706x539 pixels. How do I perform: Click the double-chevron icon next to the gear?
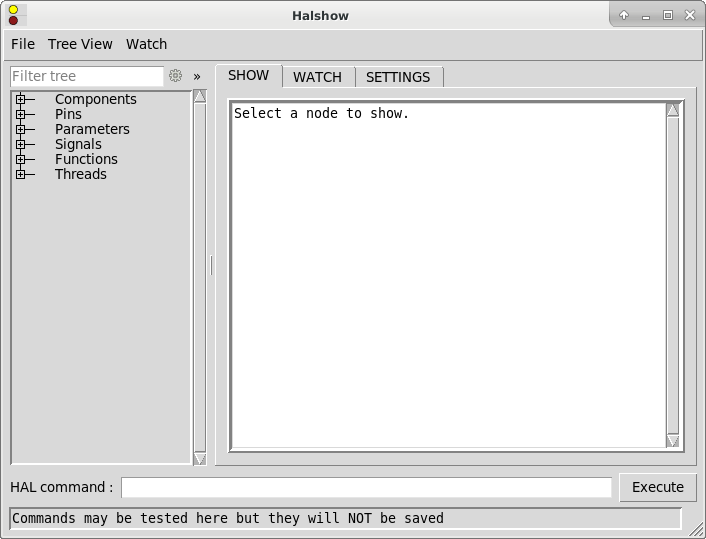point(197,76)
